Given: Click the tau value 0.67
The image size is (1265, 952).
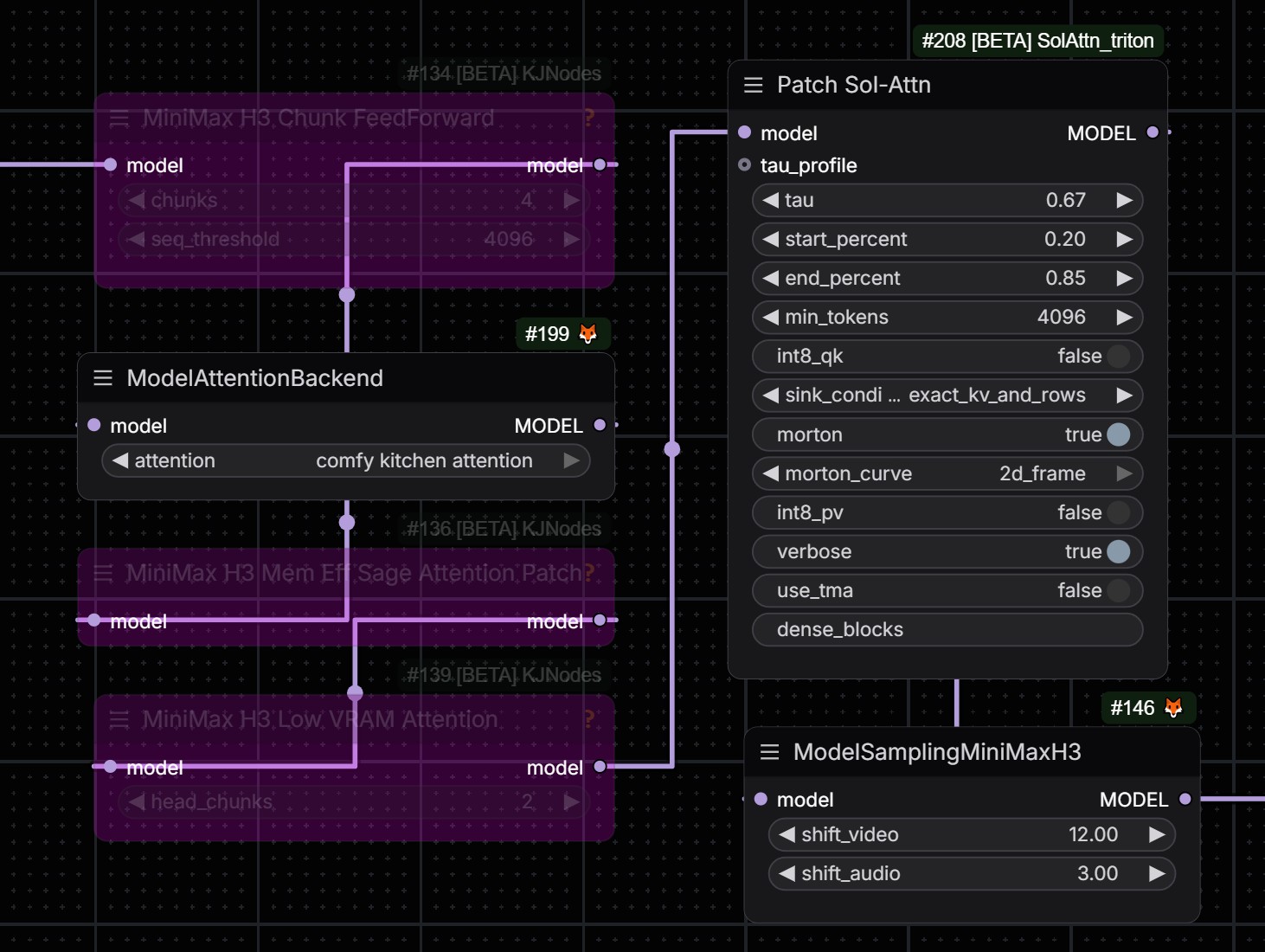Looking at the screenshot, I should 1066,200.
